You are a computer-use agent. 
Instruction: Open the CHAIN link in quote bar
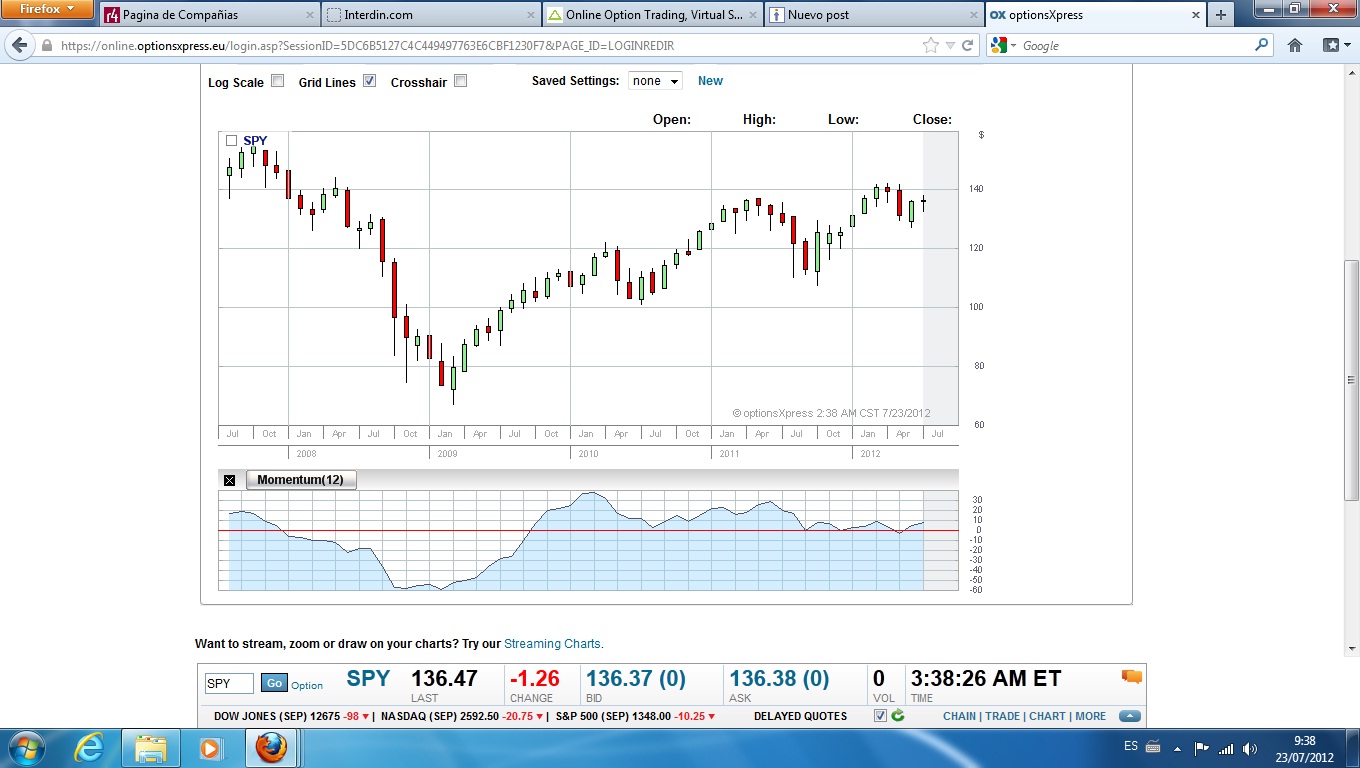pos(959,716)
